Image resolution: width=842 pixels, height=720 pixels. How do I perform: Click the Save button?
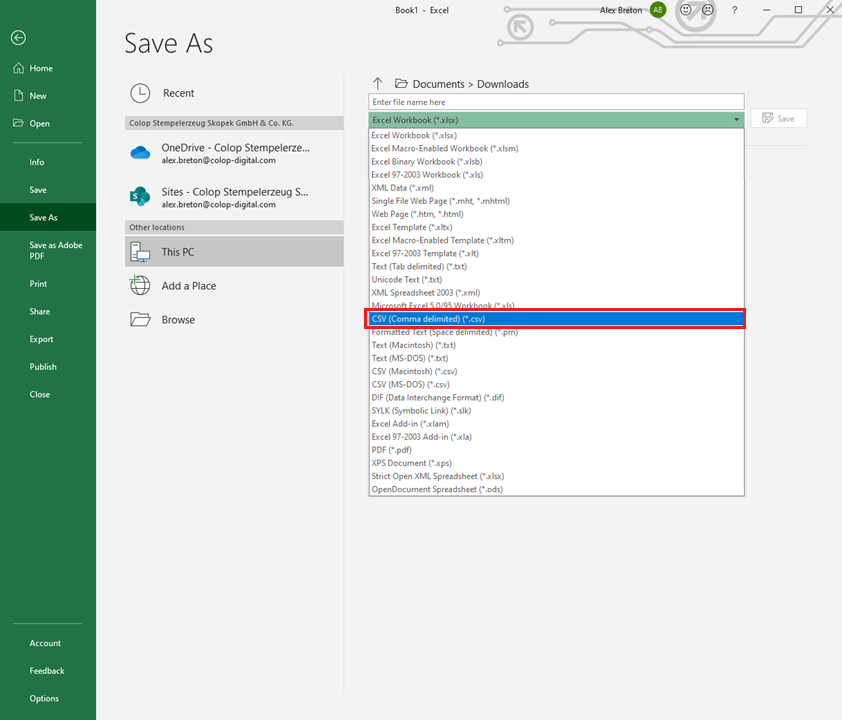pos(778,117)
